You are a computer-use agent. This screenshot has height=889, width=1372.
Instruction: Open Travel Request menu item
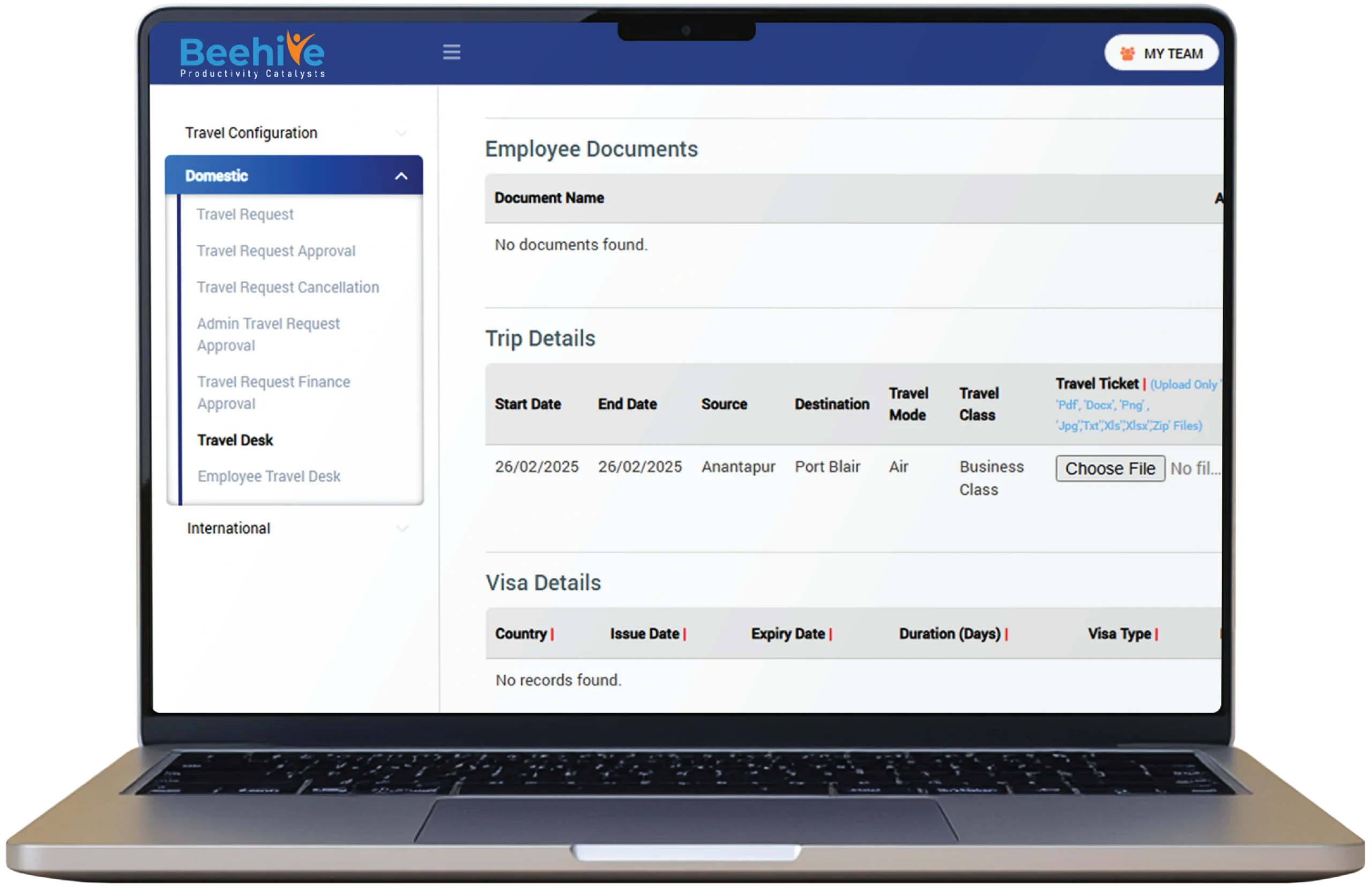[245, 214]
